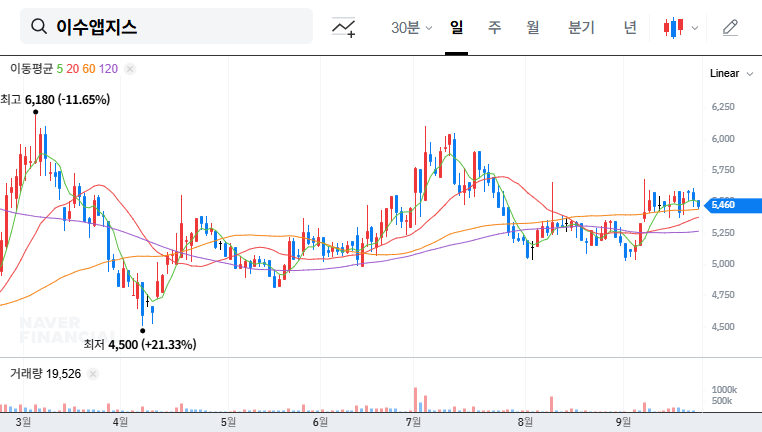Click the lowest price dot marker
The width and height of the screenshot is (762, 432).
(x=142, y=331)
